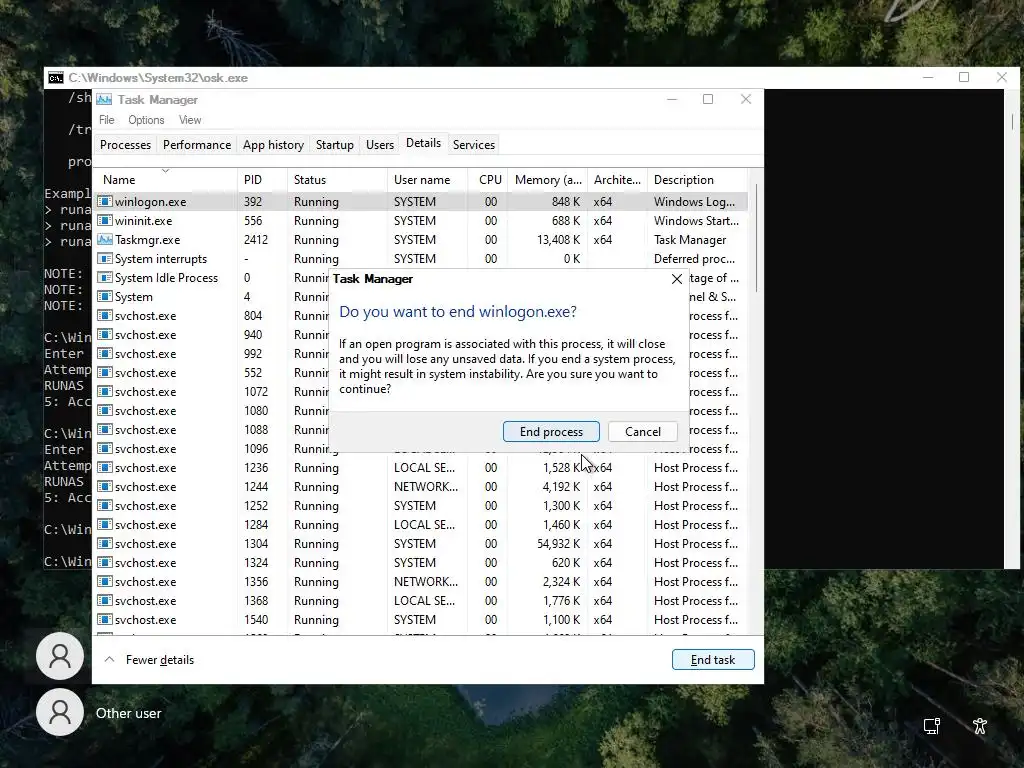The width and height of the screenshot is (1024, 768).
Task: Switch to the Users tab
Action: [379, 145]
